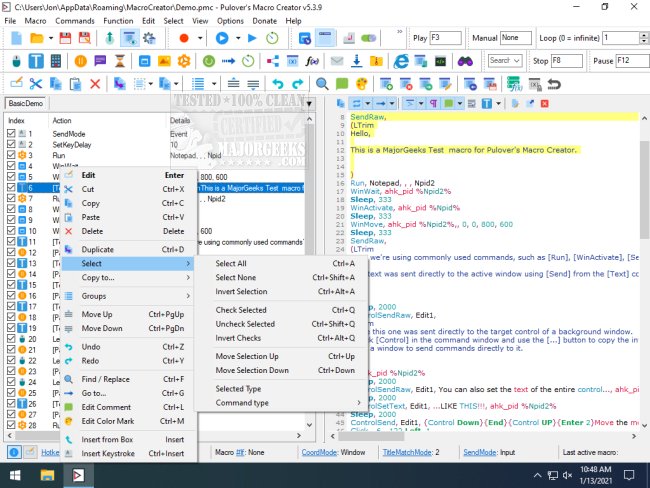This screenshot has width=650, height=488.
Task: Uncheck the row 10 checkbox
Action: [x=12, y=232]
